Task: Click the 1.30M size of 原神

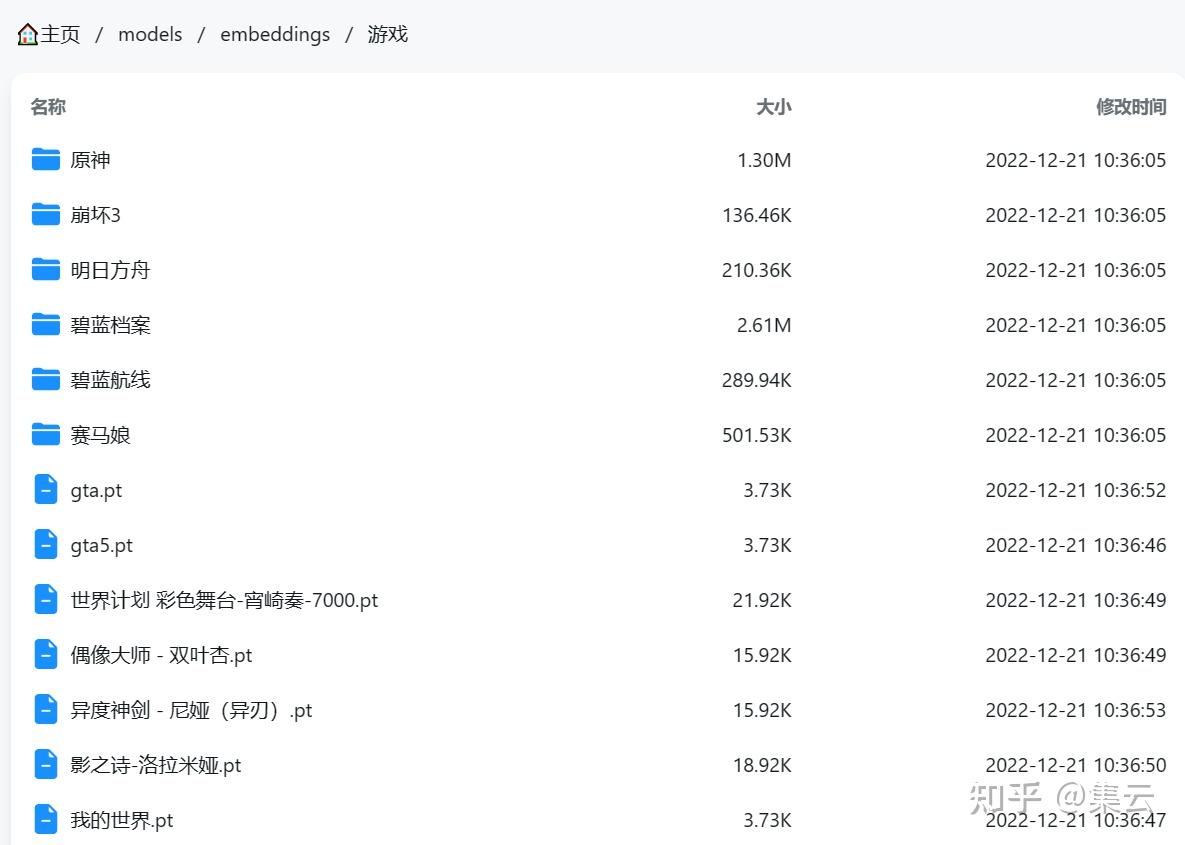Action: 764,159
